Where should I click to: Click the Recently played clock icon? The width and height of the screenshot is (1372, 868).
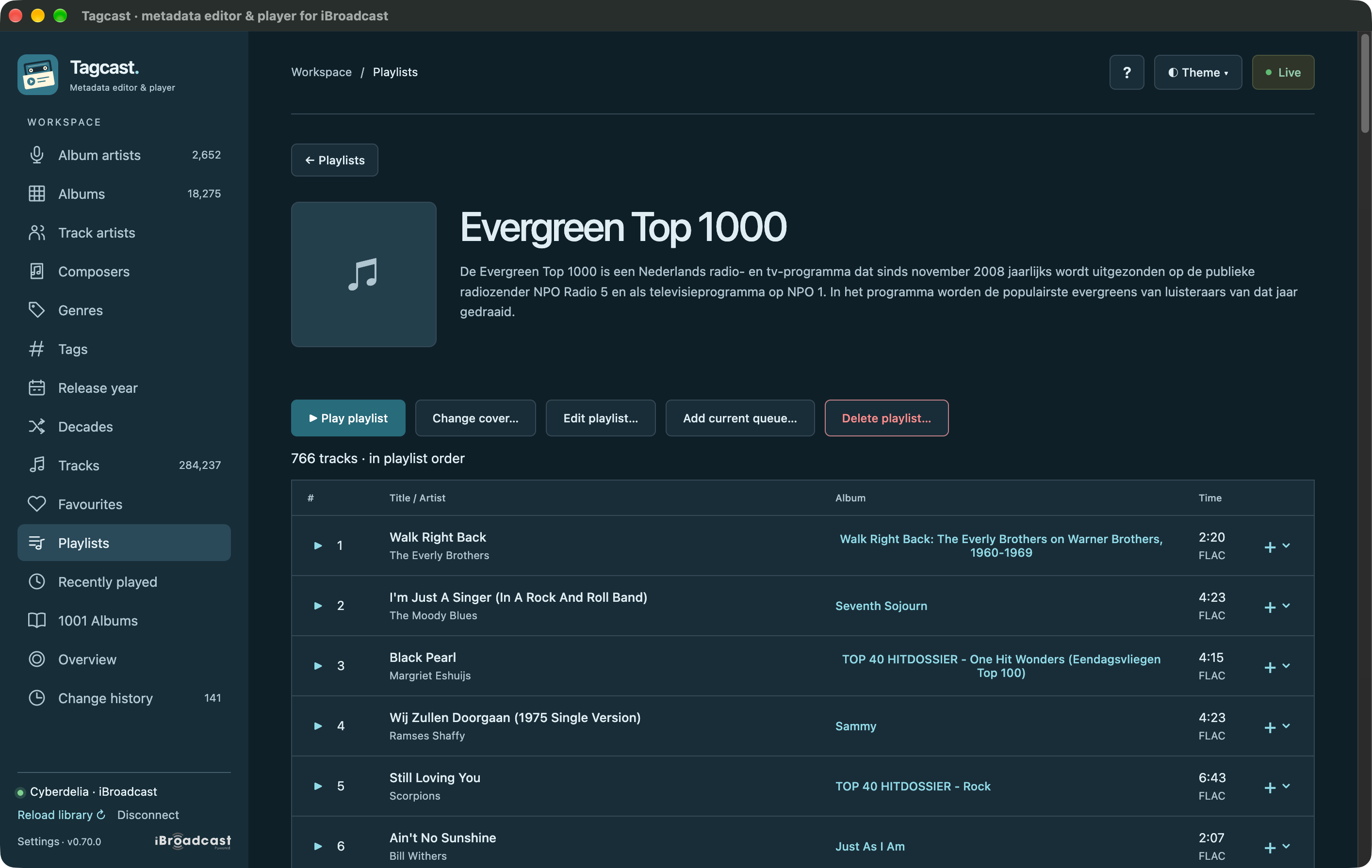click(37, 581)
